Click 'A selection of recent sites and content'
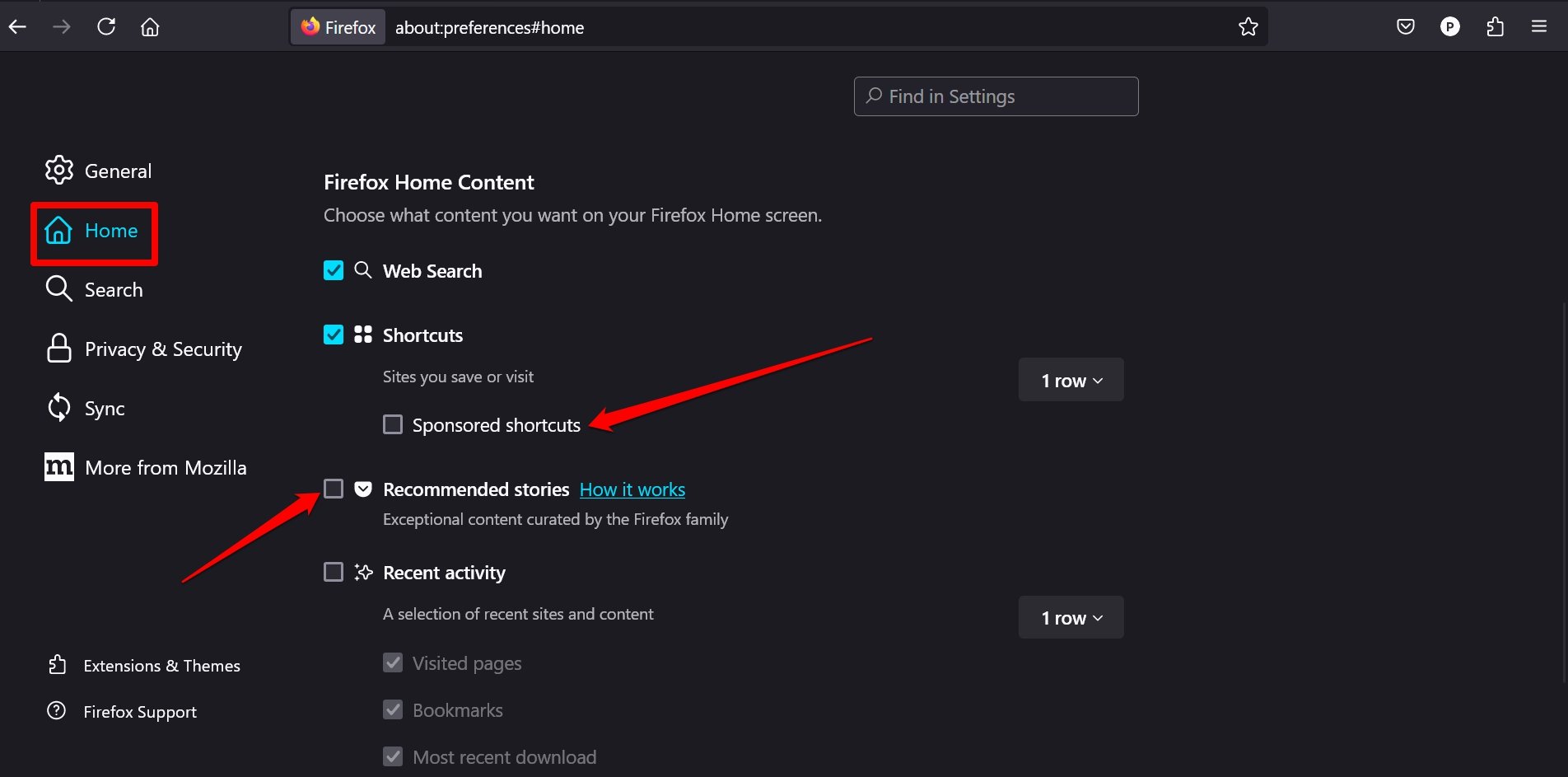1568x777 pixels. click(518, 614)
